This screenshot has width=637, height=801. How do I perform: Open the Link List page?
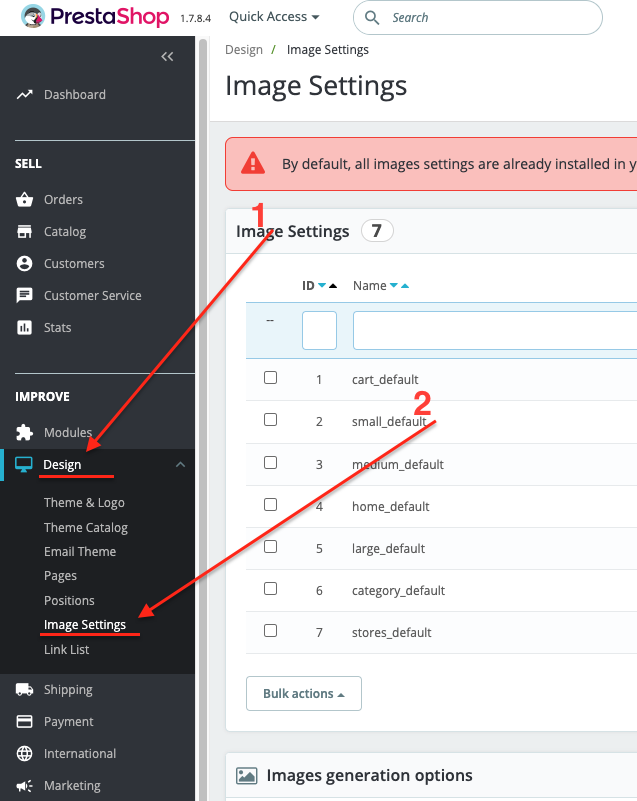tap(66, 649)
